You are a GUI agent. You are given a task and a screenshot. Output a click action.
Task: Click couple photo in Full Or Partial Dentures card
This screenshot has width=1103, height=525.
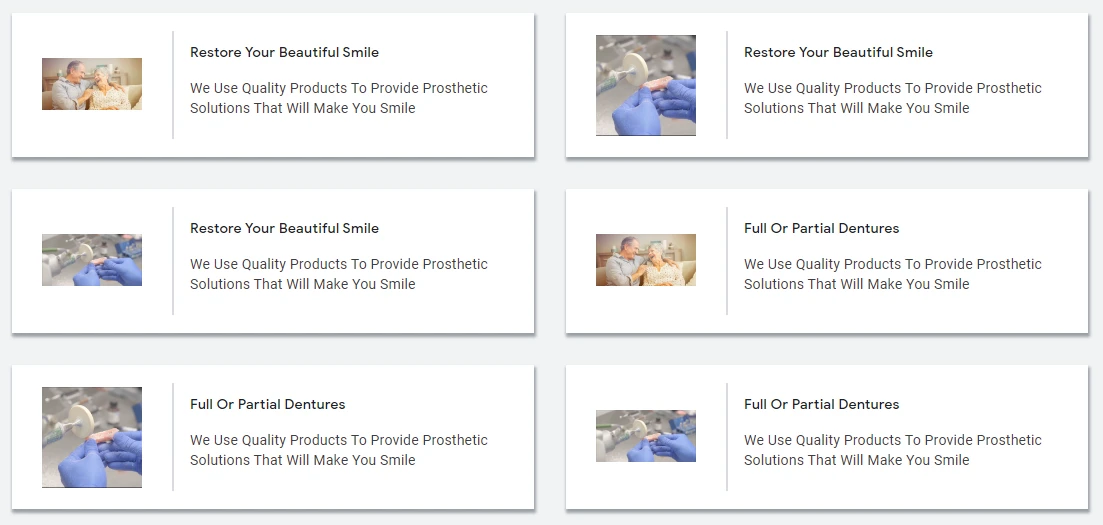(x=646, y=260)
